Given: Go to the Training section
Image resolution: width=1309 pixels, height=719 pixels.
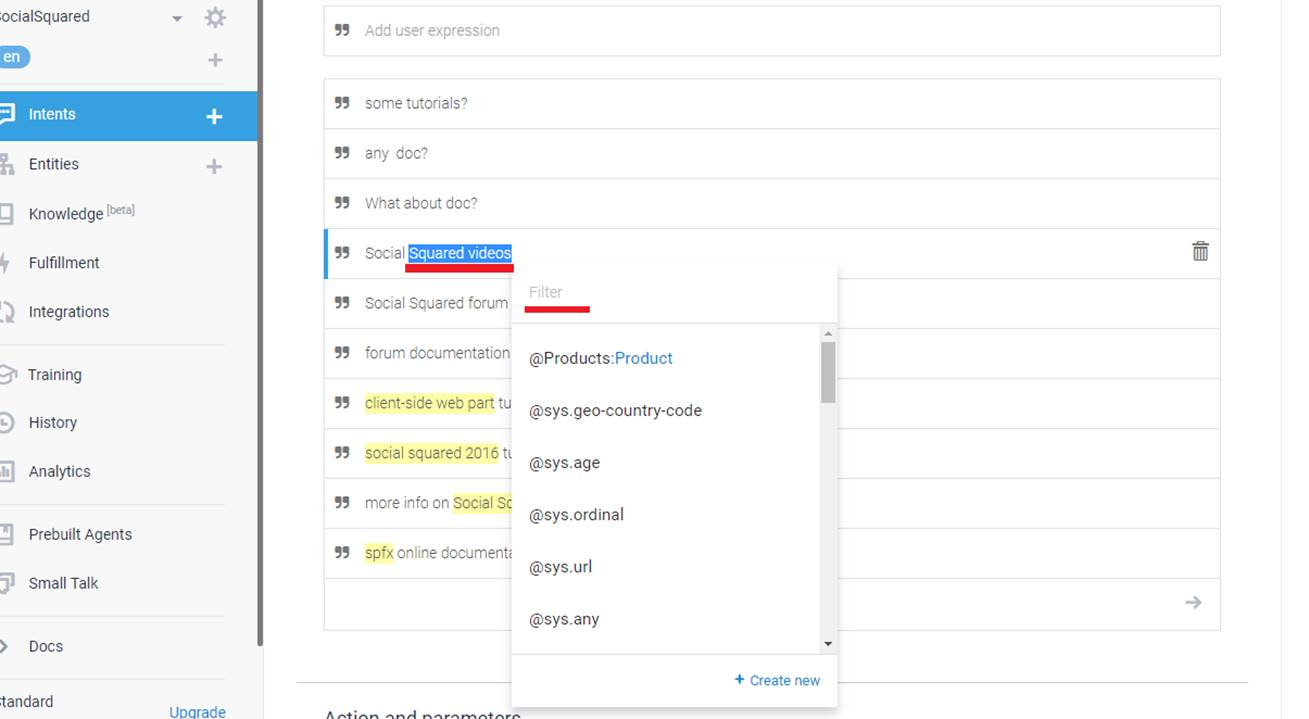Looking at the screenshot, I should coord(54,375).
